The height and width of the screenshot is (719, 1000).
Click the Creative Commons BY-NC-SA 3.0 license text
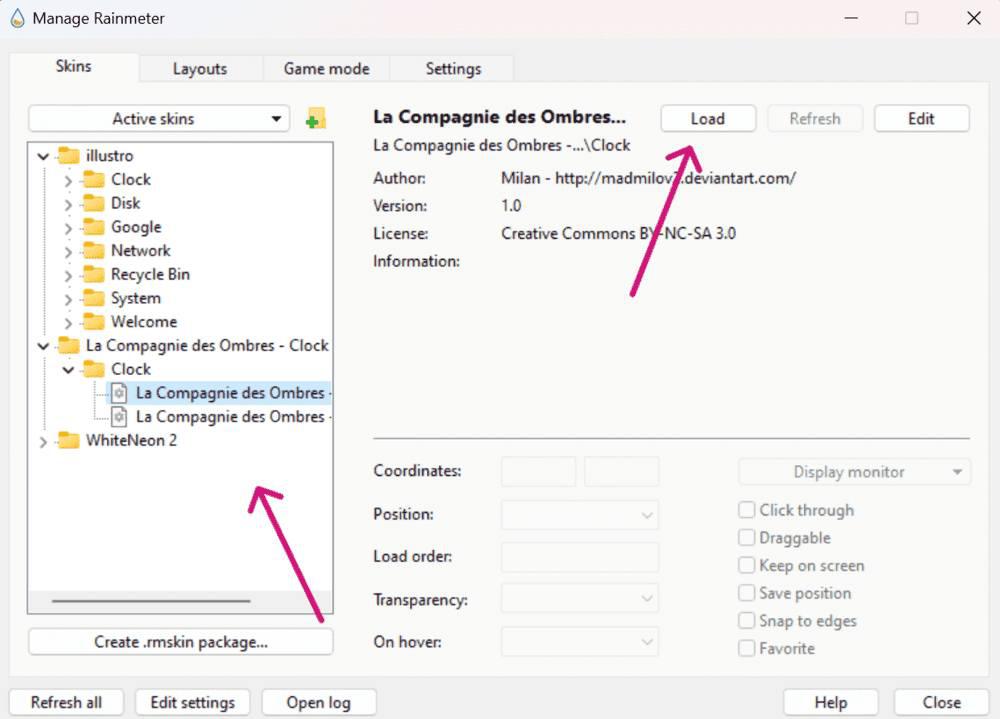(619, 233)
